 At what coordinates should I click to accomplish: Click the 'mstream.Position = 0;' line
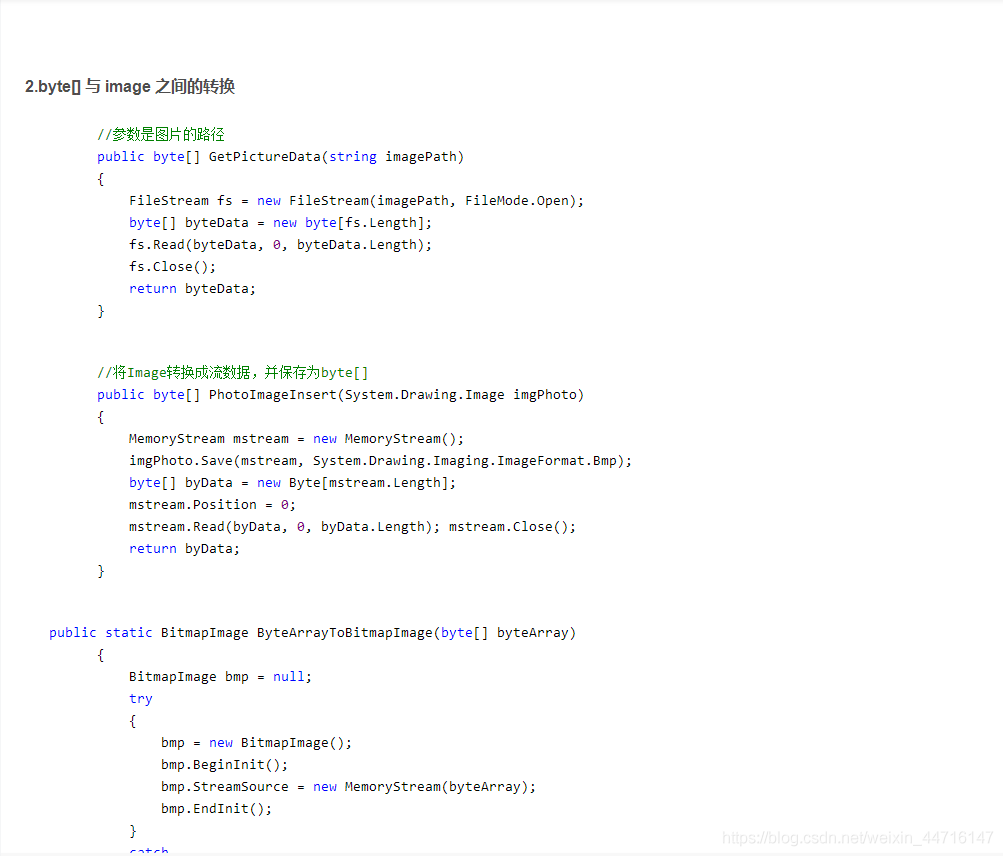pos(212,505)
